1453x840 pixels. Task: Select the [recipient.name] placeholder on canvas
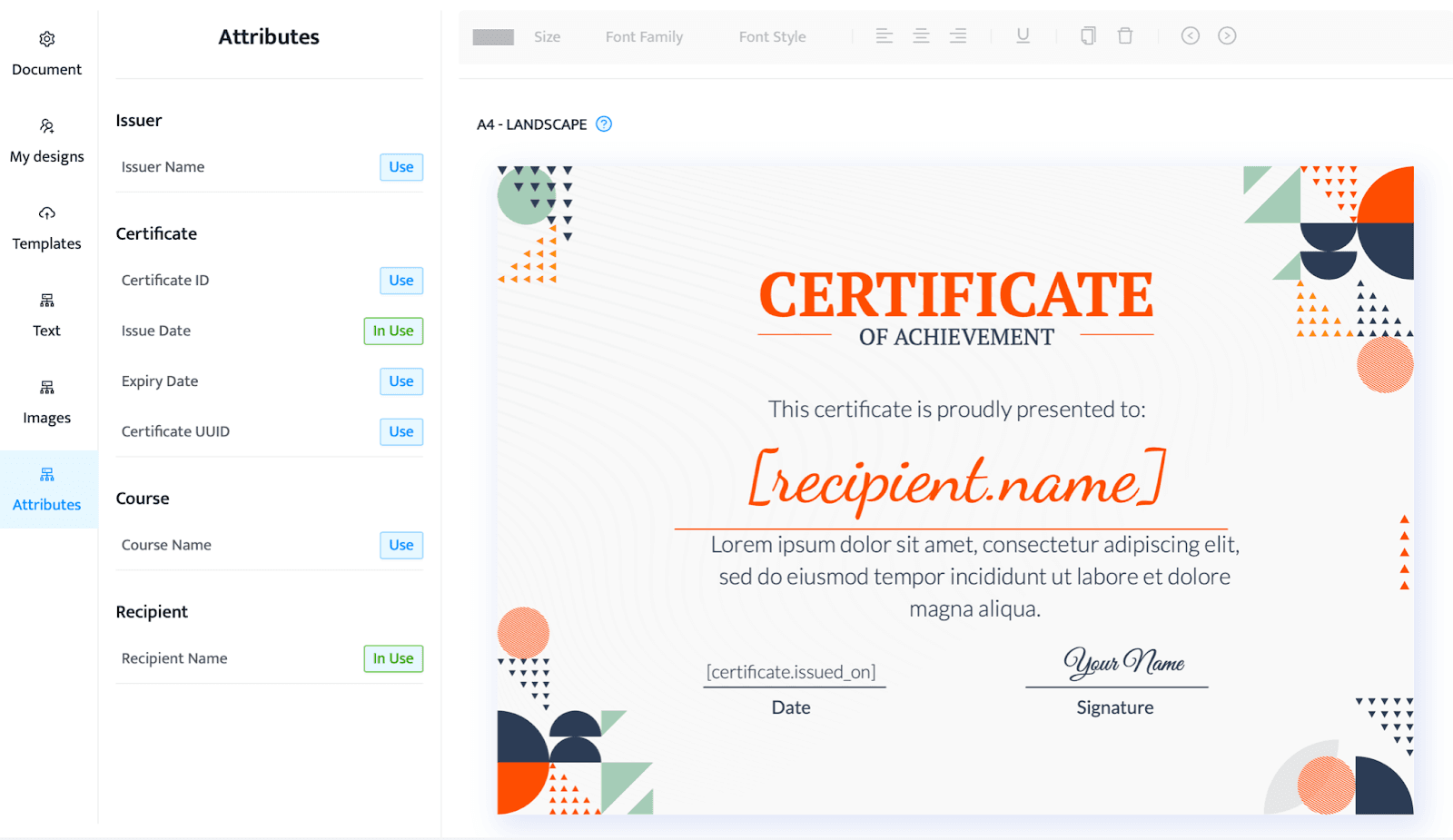[956, 481]
